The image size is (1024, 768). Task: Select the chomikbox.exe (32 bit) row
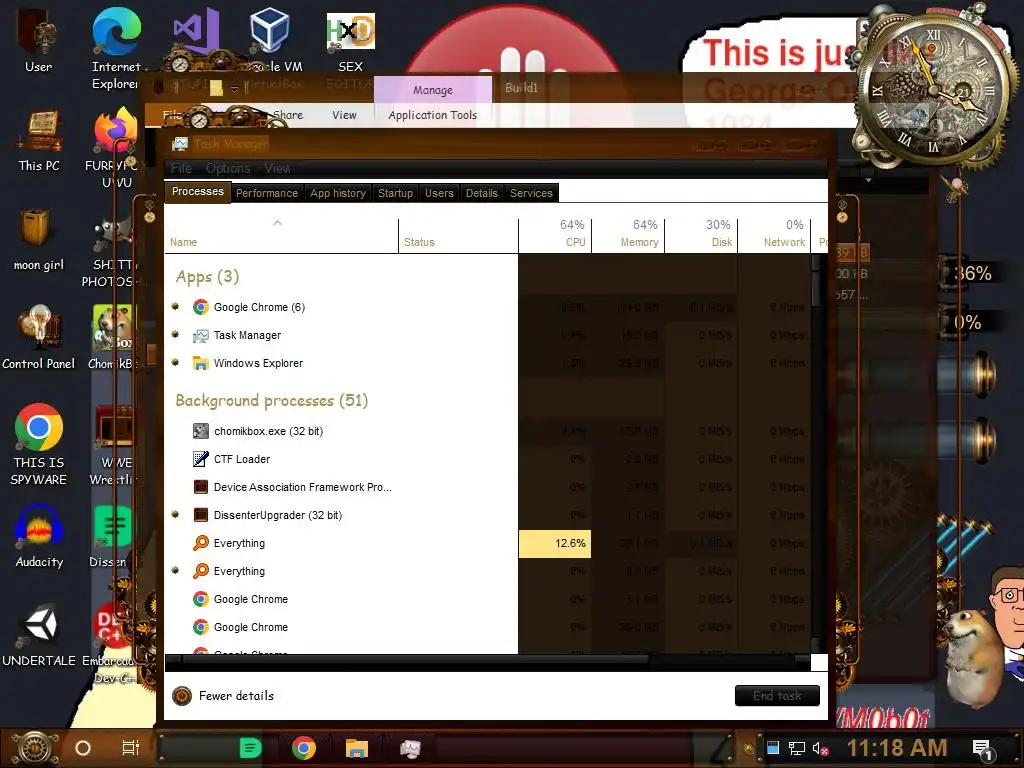[x=487, y=431]
